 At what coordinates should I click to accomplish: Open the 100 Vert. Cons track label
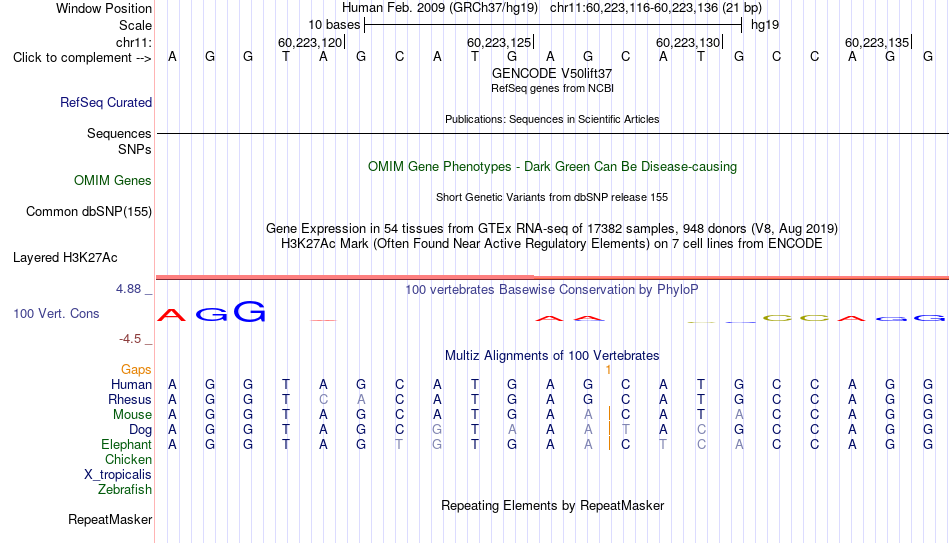[x=56, y=313]
